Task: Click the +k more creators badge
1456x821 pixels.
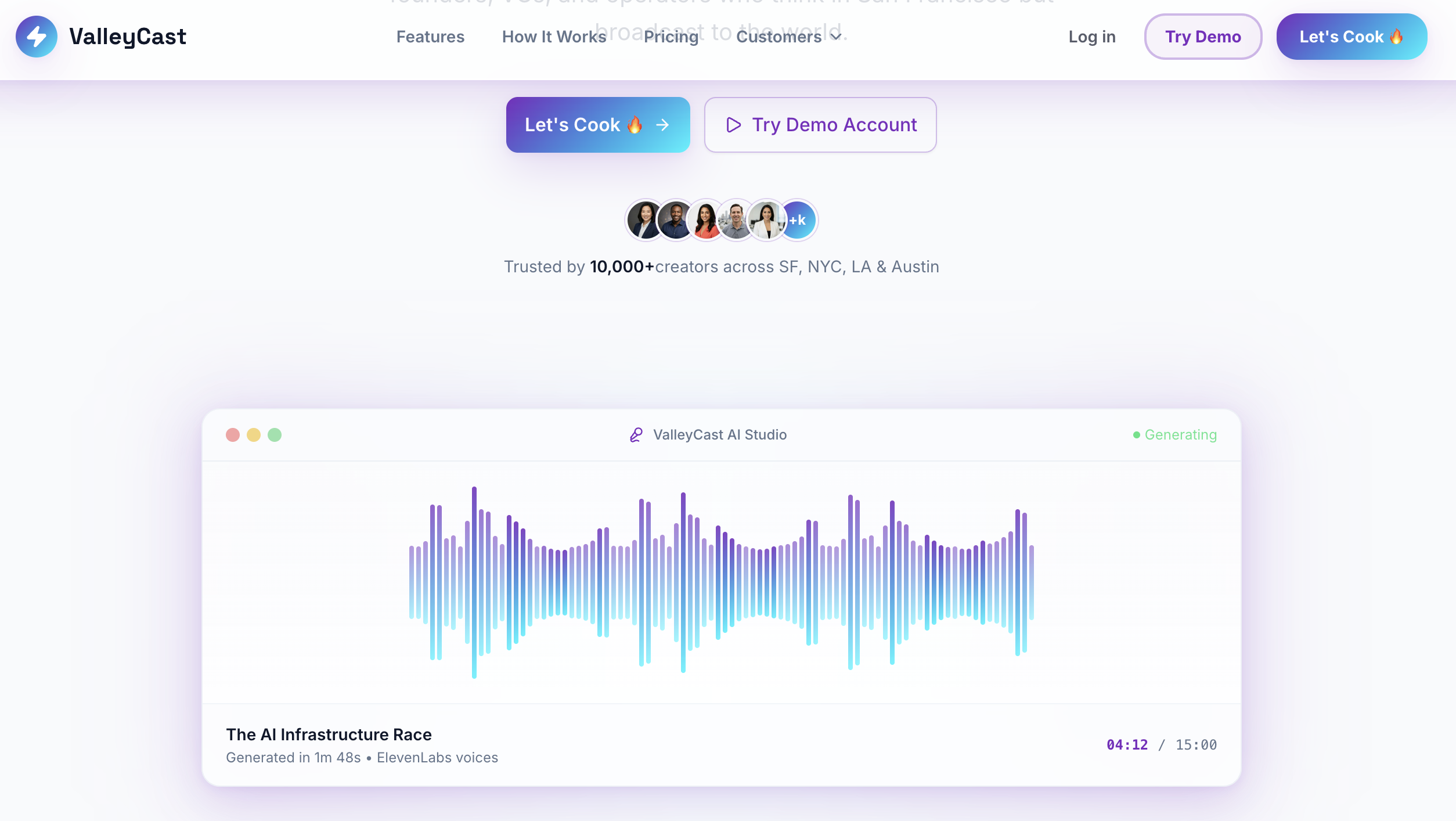Action: 798,220
